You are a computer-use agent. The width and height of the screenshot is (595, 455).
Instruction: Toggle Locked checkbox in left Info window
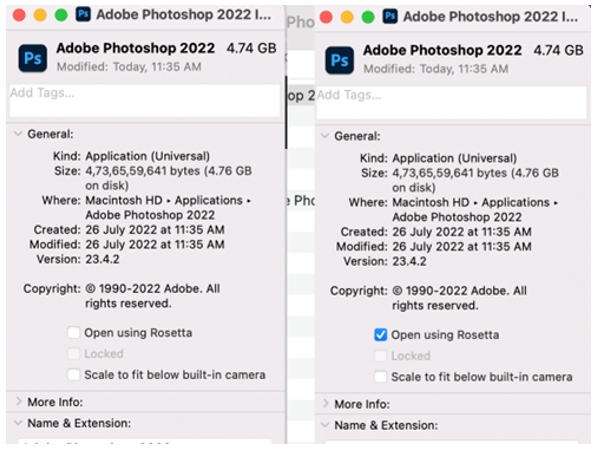click(73, 354)
